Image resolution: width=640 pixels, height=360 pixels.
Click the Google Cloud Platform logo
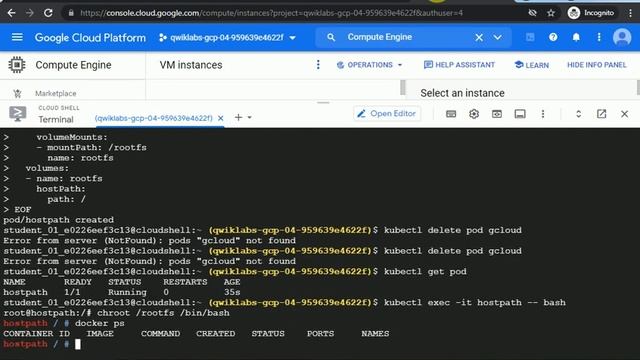click(90, 38)
